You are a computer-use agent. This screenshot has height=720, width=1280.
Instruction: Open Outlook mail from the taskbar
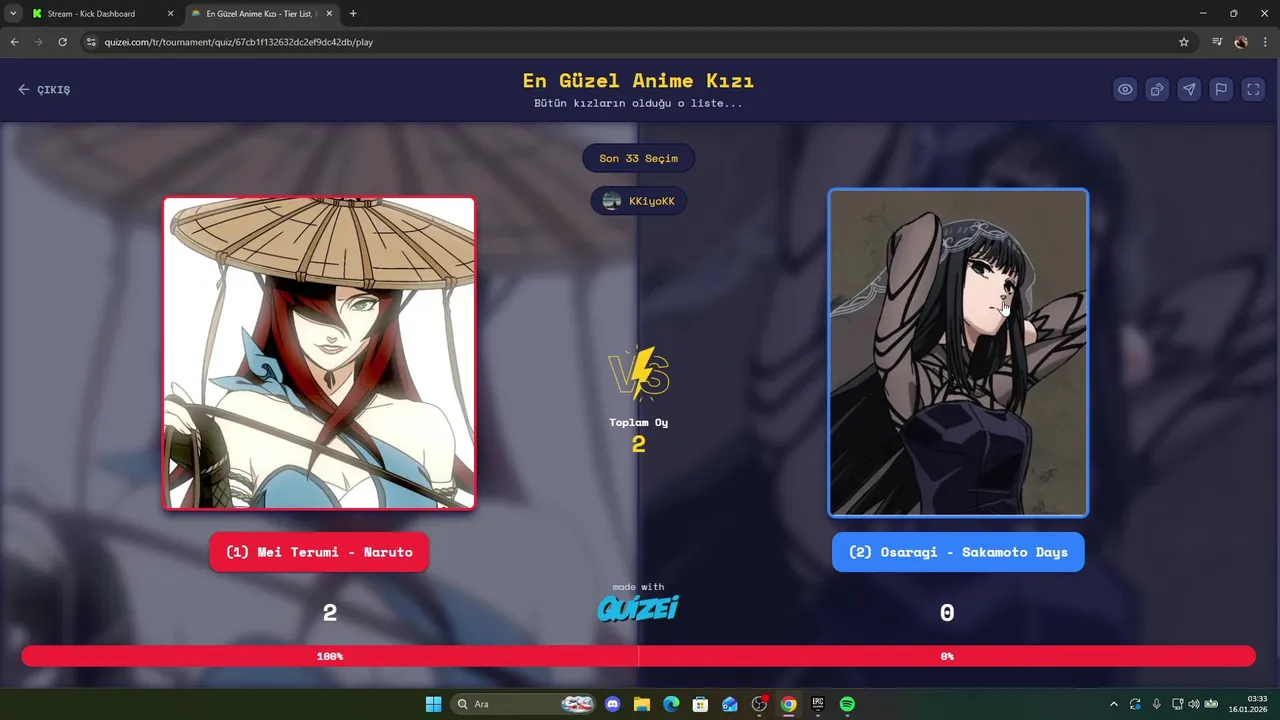730,704
